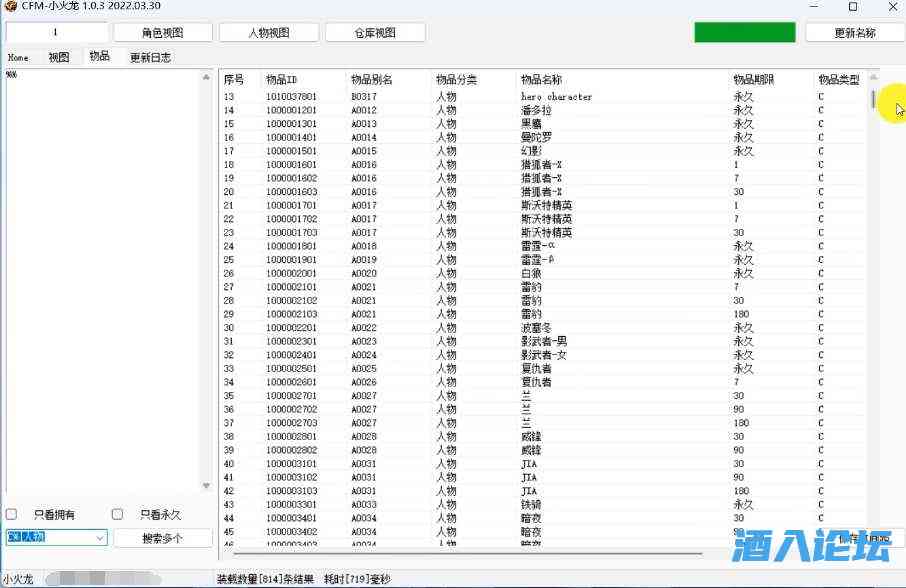
Task: Open the 更新日志 tab
Action: (150, 58)
